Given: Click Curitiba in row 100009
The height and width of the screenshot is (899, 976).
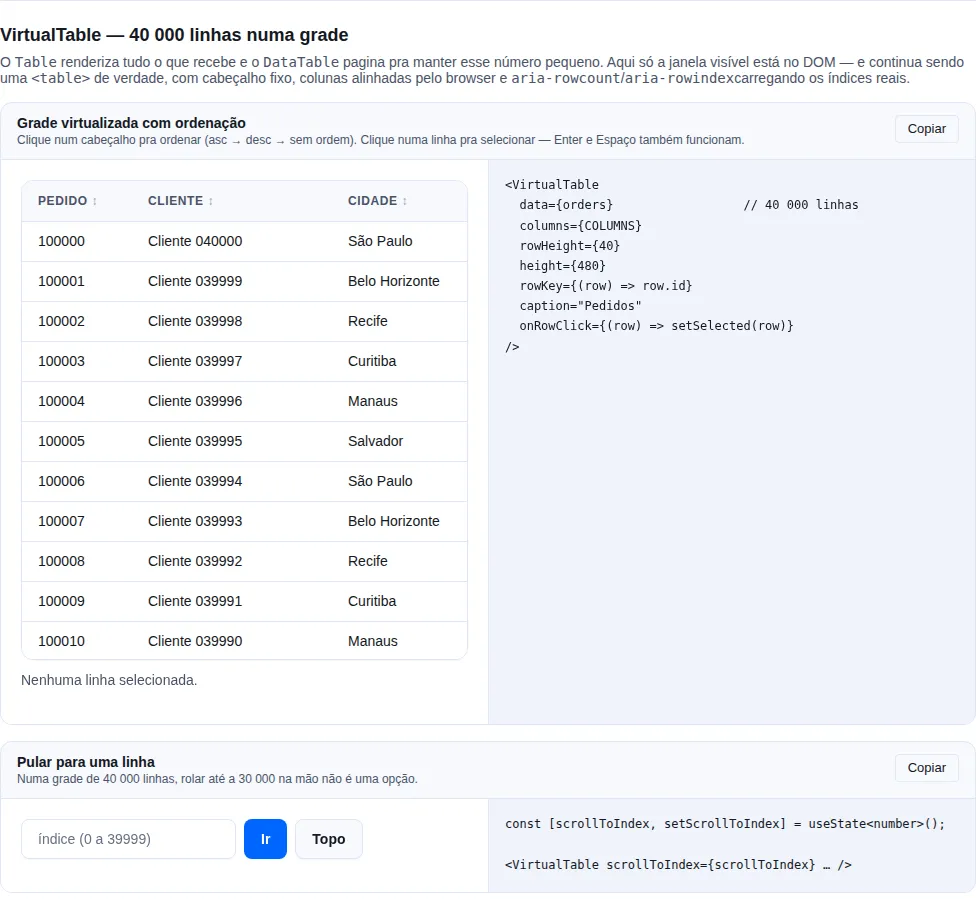Looking at the screenshot, I should click(372, 601).
